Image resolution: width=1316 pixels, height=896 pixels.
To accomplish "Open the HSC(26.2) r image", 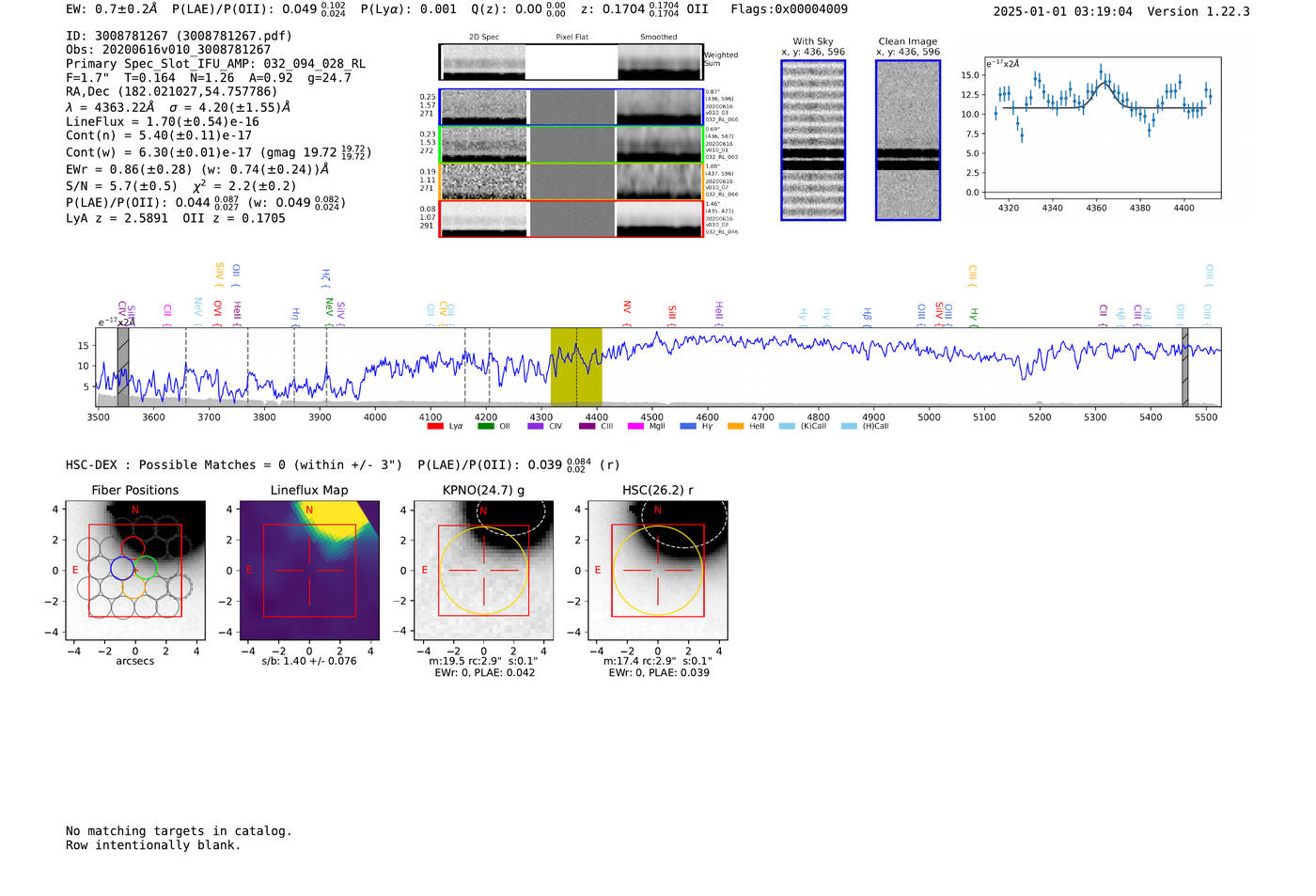I will [x=657, y=571].
